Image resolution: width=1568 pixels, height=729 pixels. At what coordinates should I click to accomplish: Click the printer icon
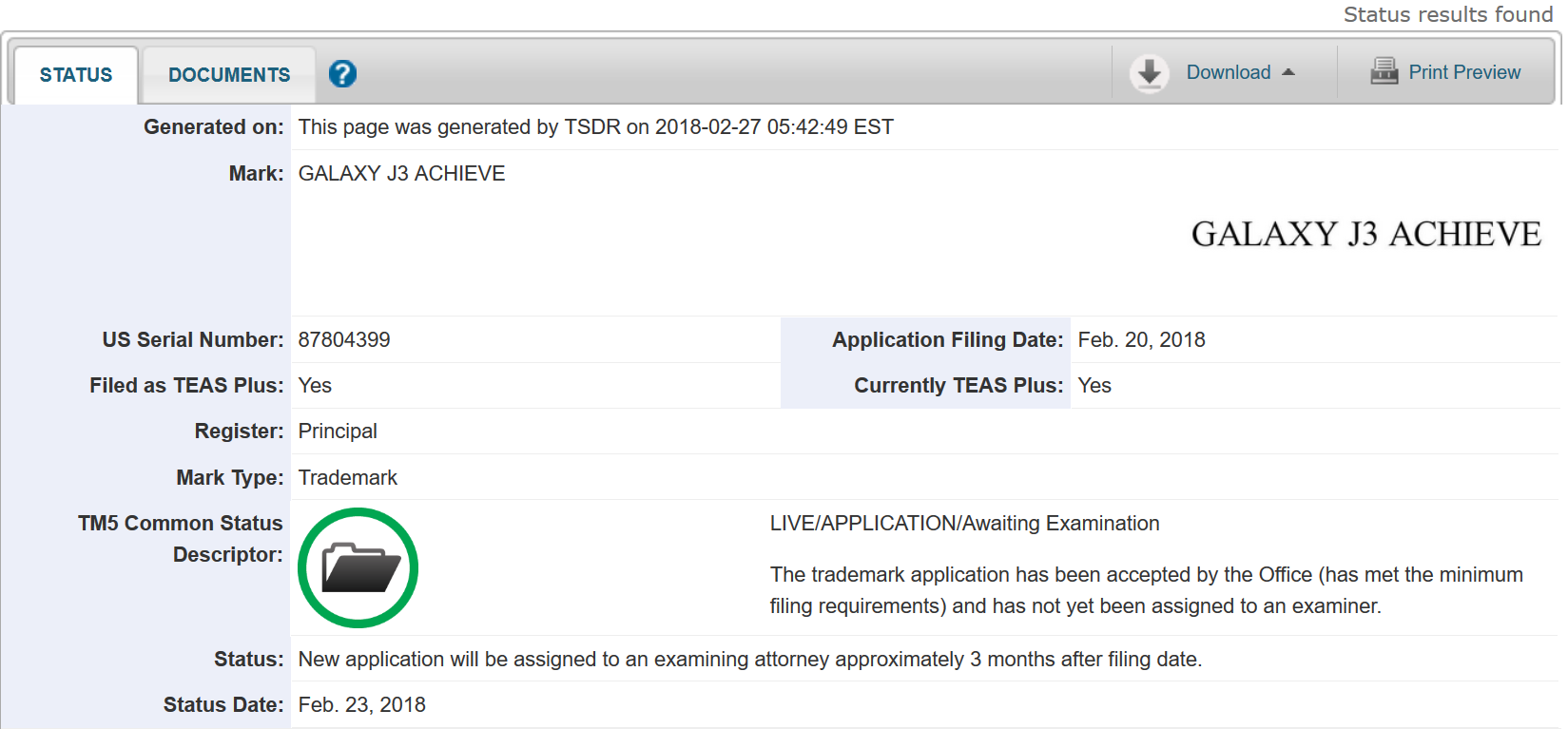[x=1384, y=71]
